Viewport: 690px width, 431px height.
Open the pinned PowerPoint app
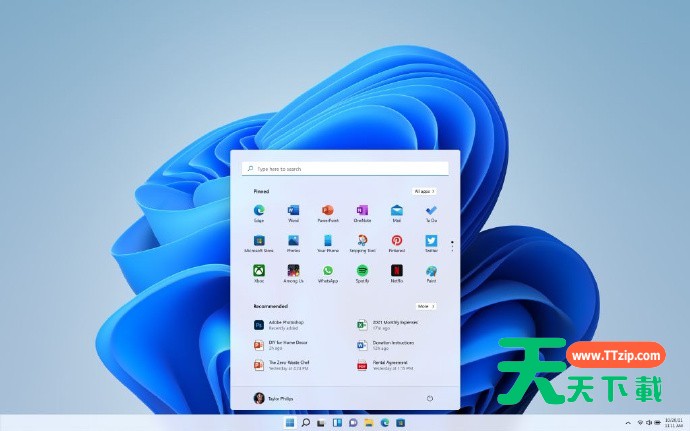(x=328, y=213)
